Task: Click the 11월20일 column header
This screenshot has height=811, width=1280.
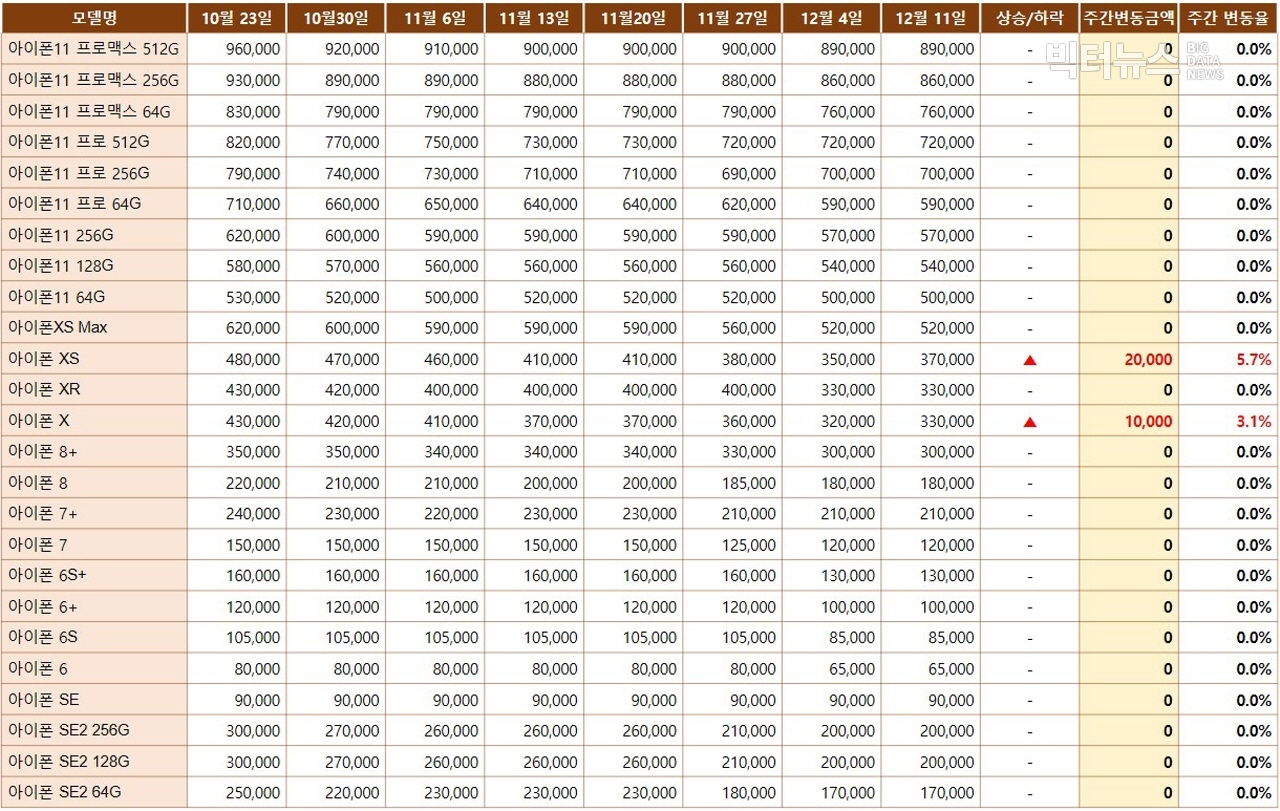Action: (632, 18)
